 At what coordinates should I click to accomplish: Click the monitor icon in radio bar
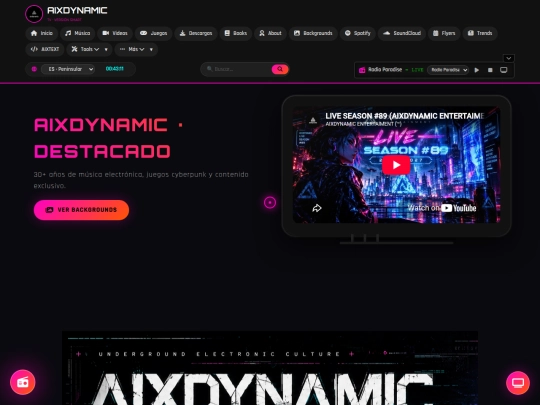(503, 70)
